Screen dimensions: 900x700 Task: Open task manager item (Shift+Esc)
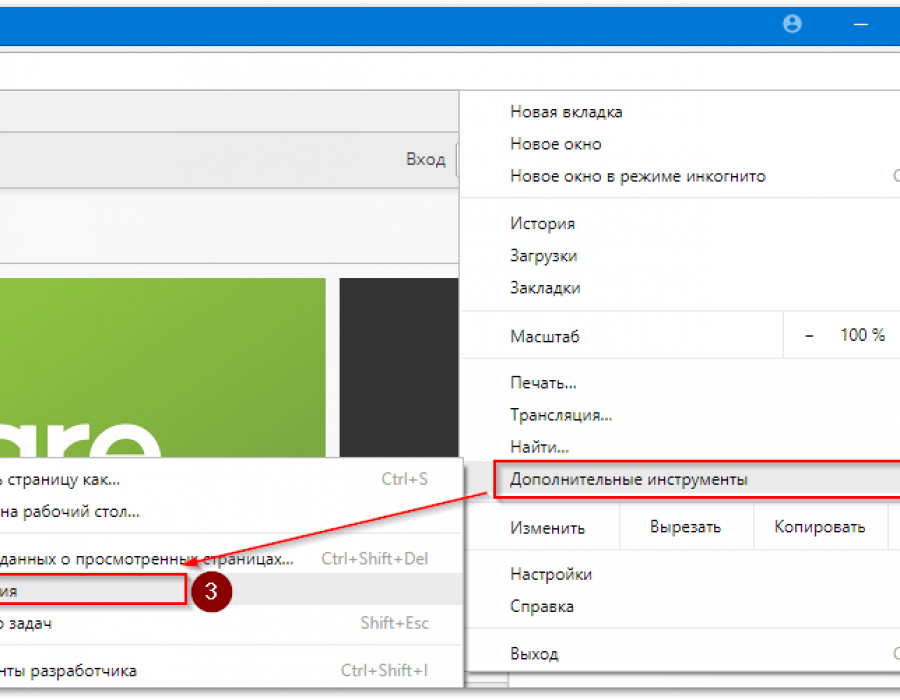[x=231, y=623]
